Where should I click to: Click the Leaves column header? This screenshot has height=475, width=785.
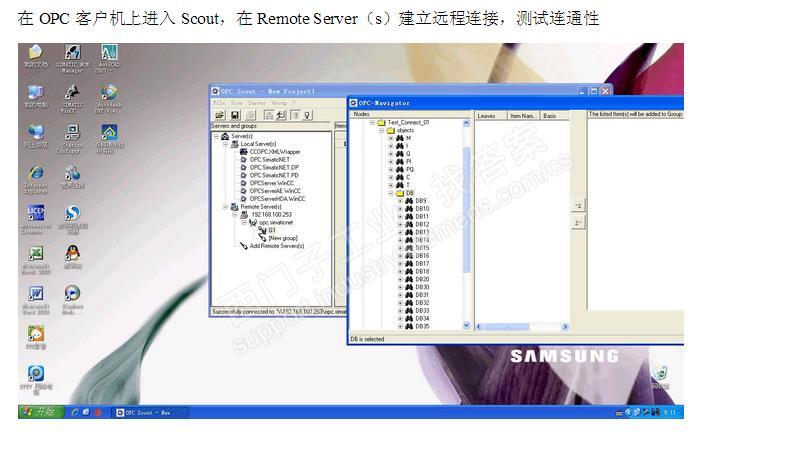[x=491, y=116]
